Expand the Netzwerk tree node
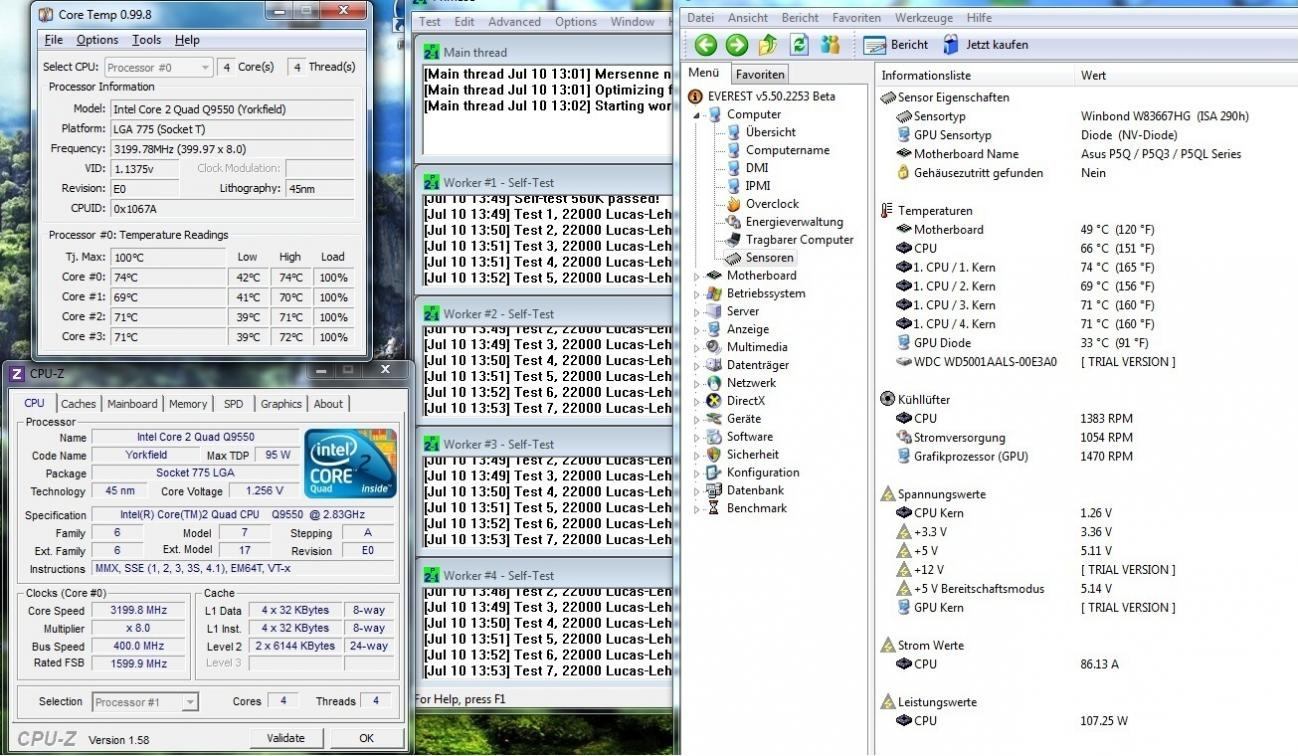 [x=697, y=384]
